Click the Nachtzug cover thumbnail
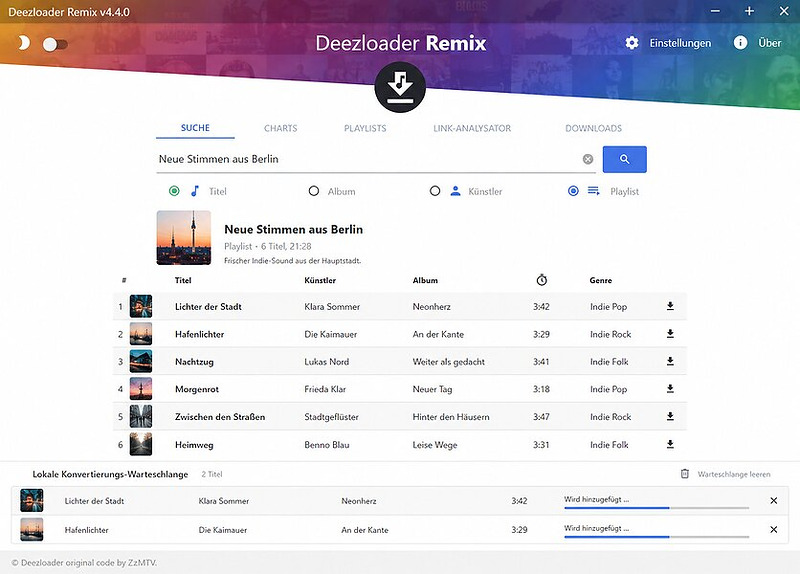800x574 pixels. [x=141, y=362]
